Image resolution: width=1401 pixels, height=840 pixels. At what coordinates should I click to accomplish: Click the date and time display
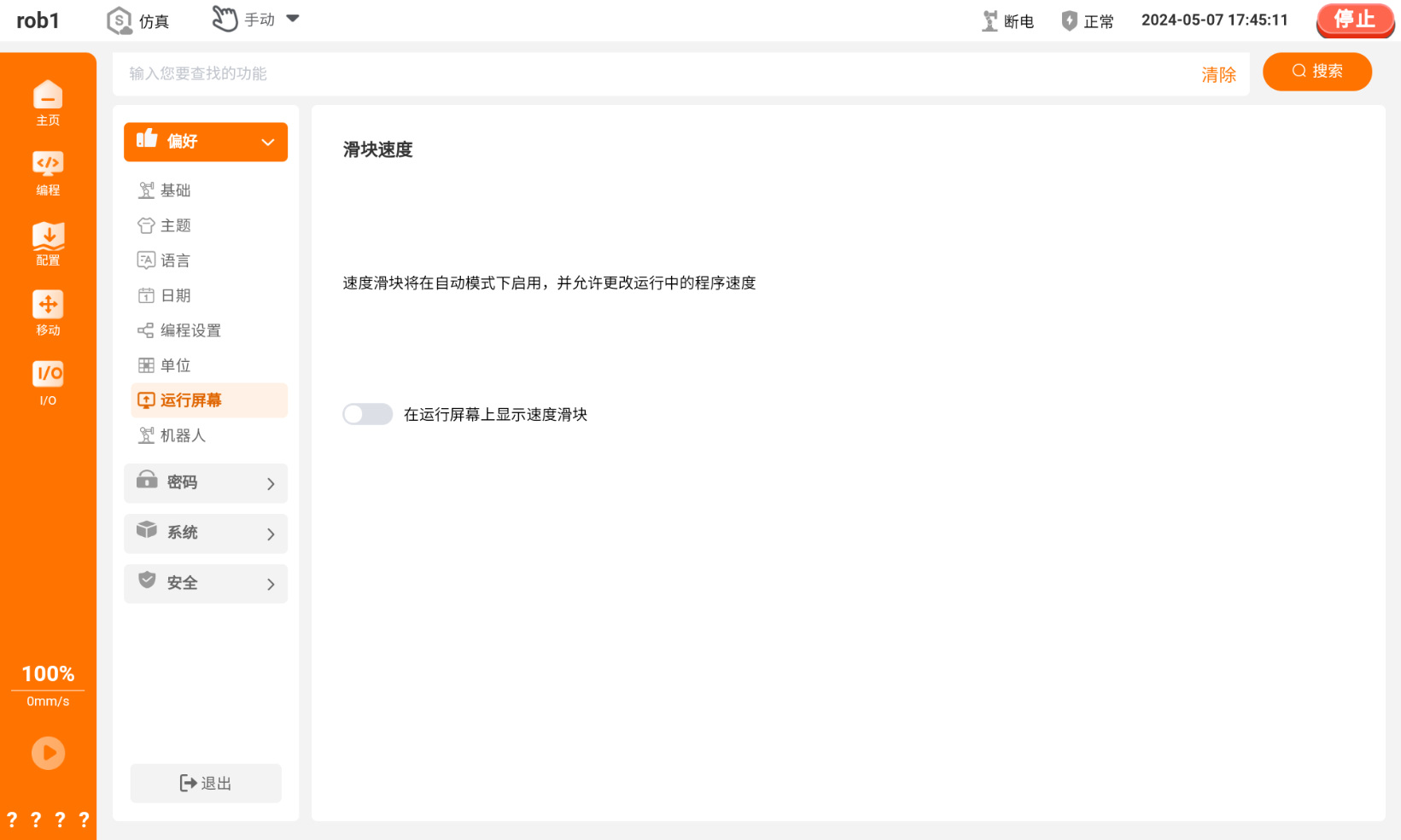(1214, 20)
